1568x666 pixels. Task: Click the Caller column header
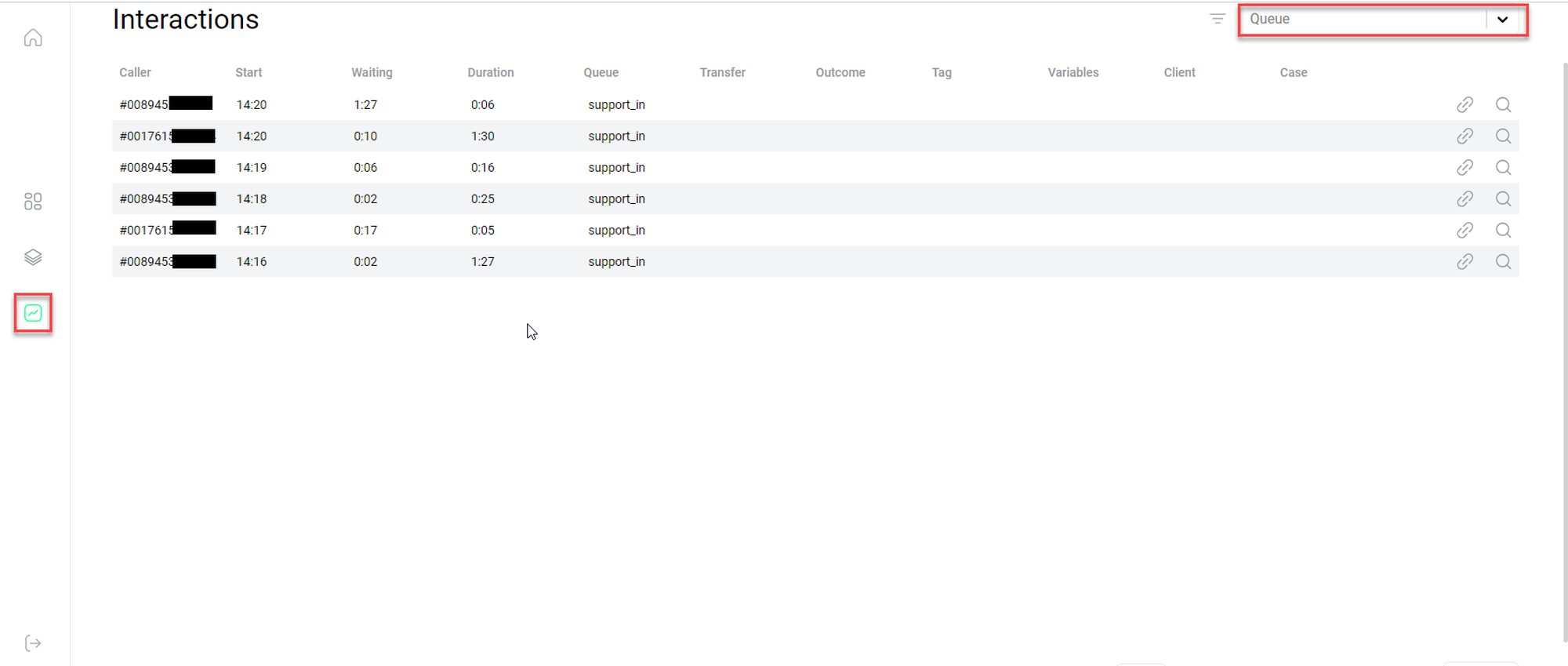point(135,72)
